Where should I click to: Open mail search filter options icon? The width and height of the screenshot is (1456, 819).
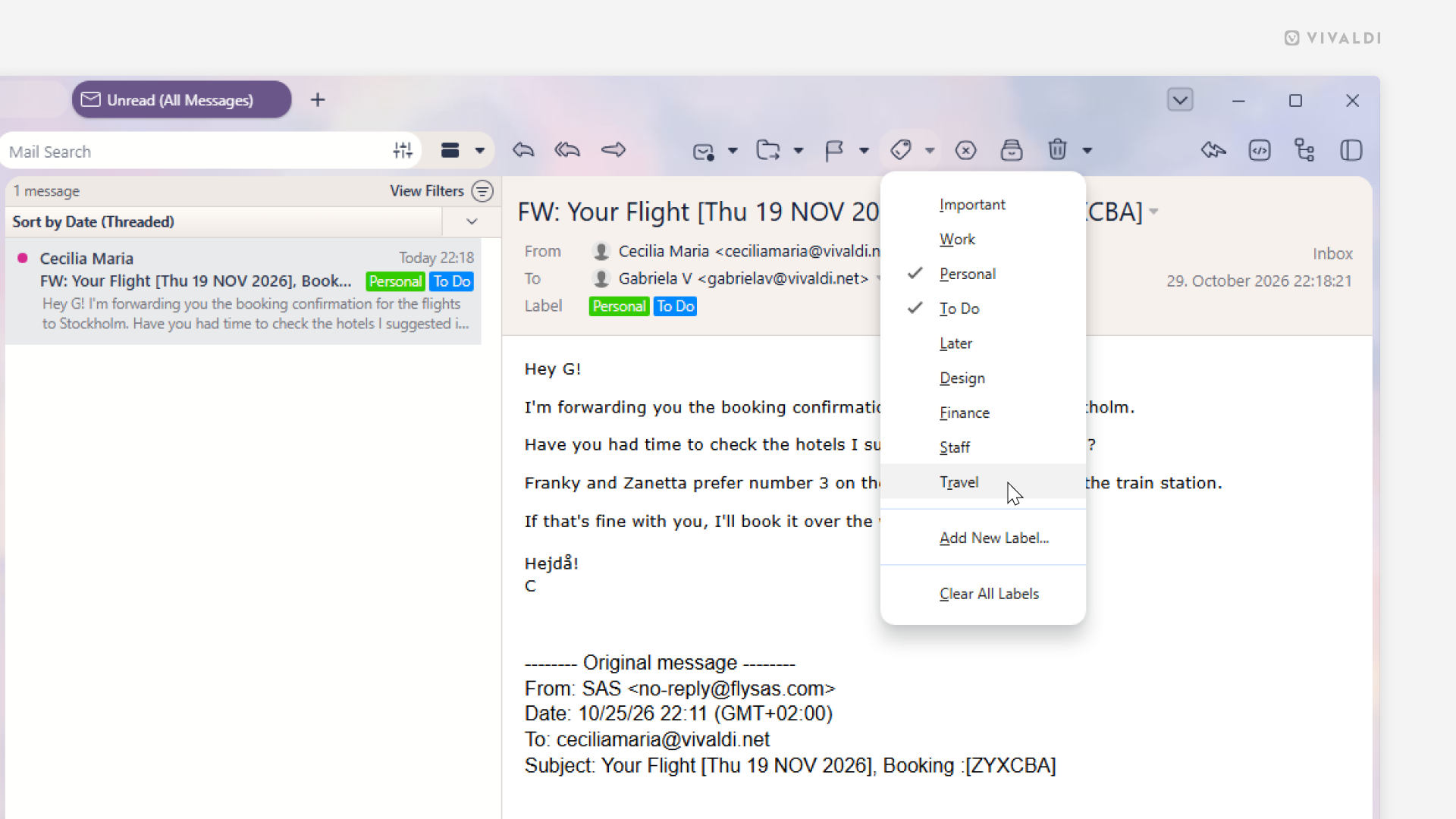[403, 151]
